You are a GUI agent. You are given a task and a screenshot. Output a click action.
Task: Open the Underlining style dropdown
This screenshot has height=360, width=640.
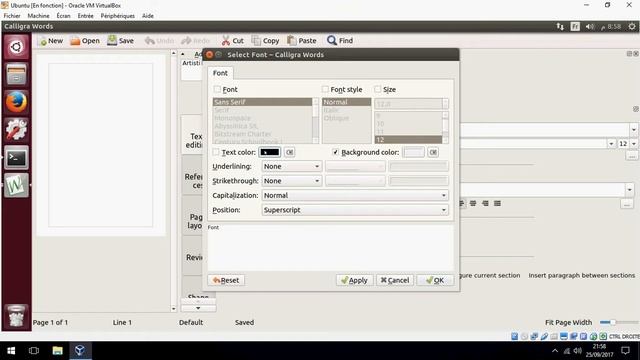point(291,167)
